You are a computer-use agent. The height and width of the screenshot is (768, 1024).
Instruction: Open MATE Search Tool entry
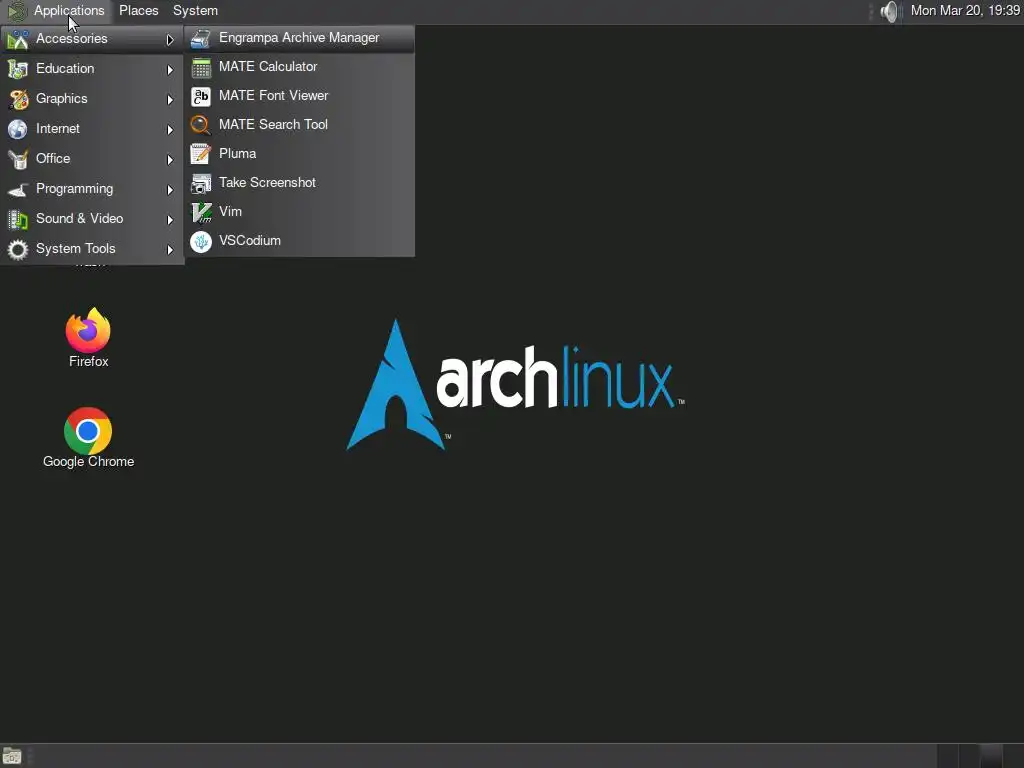[x=300, y=124]
